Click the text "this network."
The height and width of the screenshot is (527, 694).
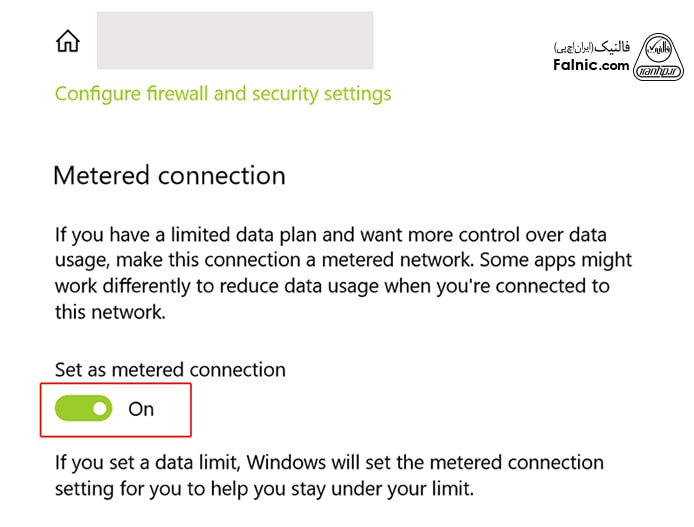coord(108,310)
